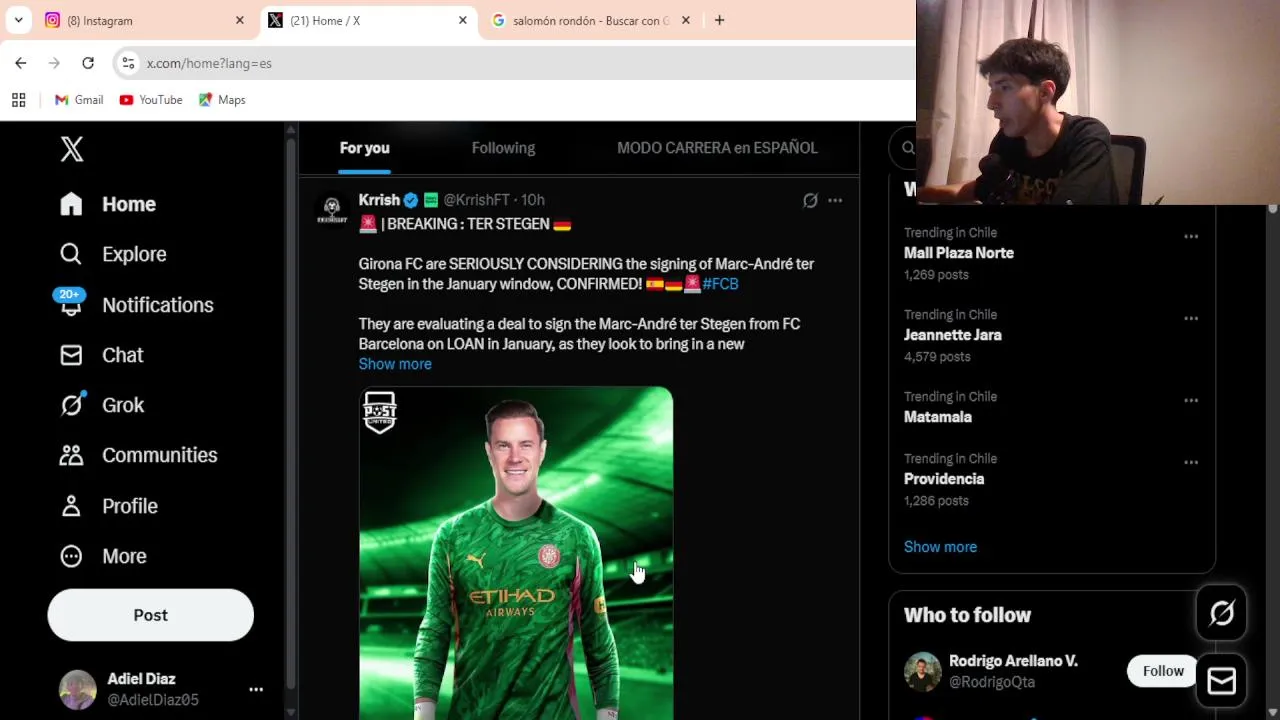Image resolution: width=1280 pixels, height=720 pixels.
Task: Open @KrrishFT handle
Action: tap(476, 200)
